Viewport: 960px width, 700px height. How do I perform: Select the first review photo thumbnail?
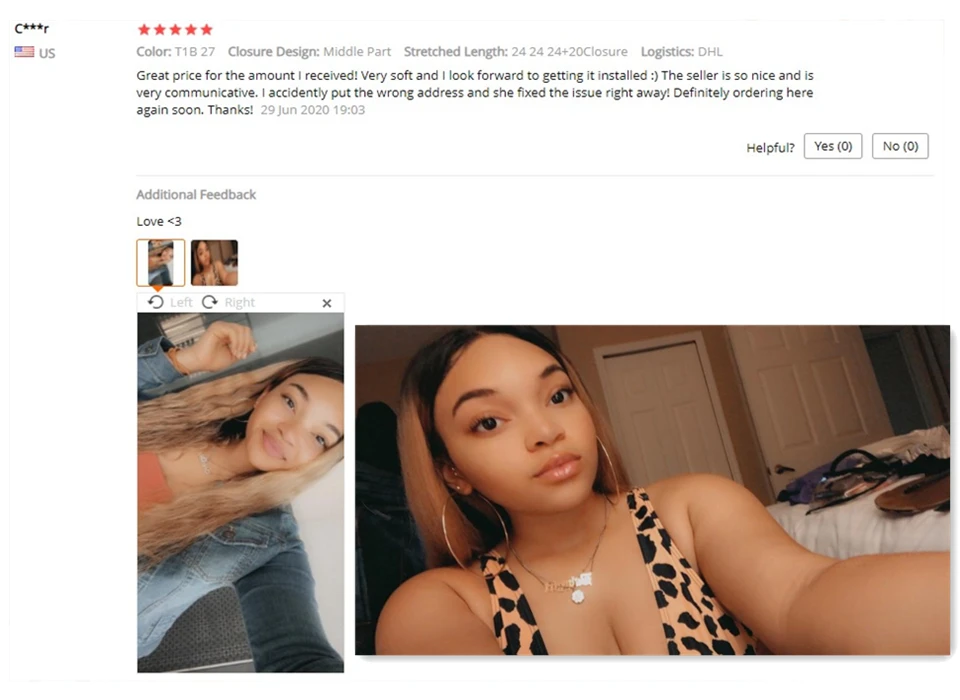pos(160,263)
